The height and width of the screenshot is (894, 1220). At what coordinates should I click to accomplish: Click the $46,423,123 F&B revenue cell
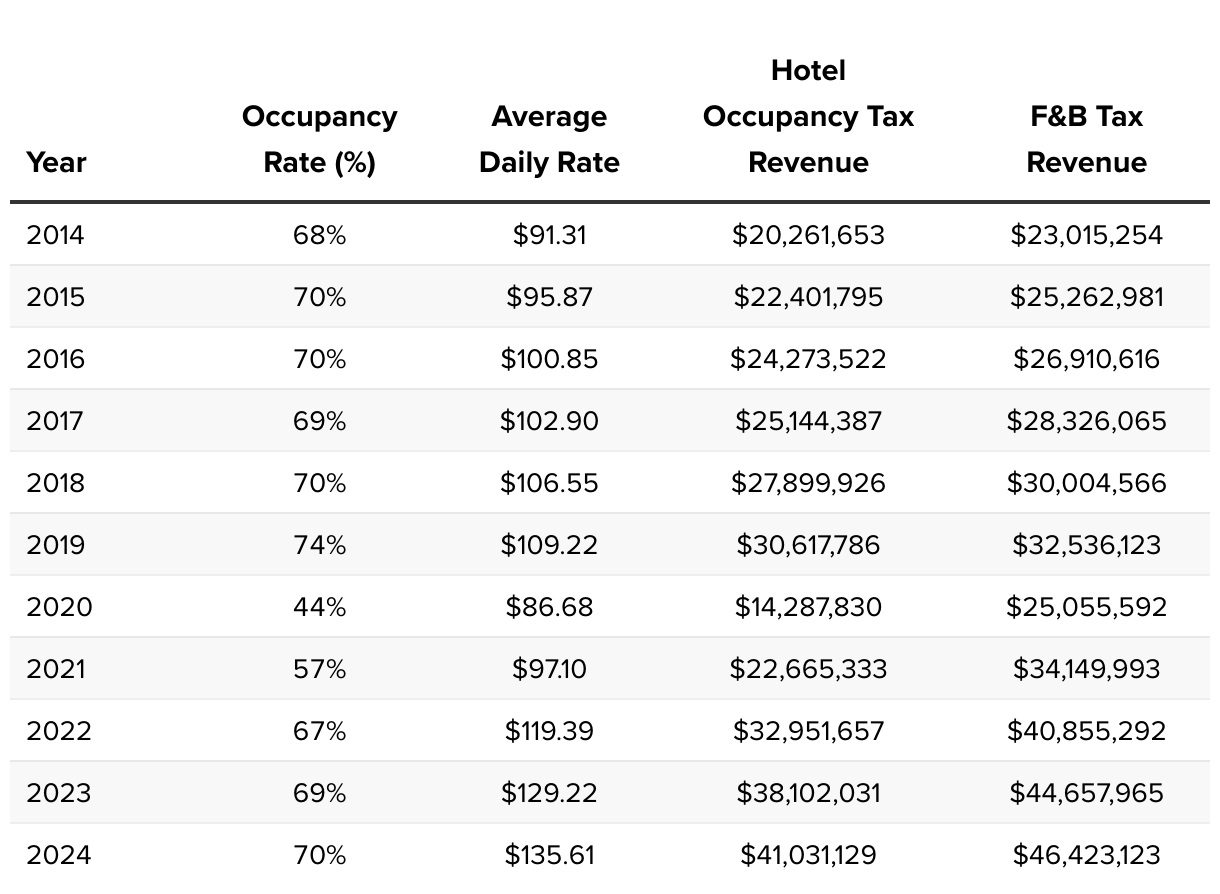(1086, 855)
